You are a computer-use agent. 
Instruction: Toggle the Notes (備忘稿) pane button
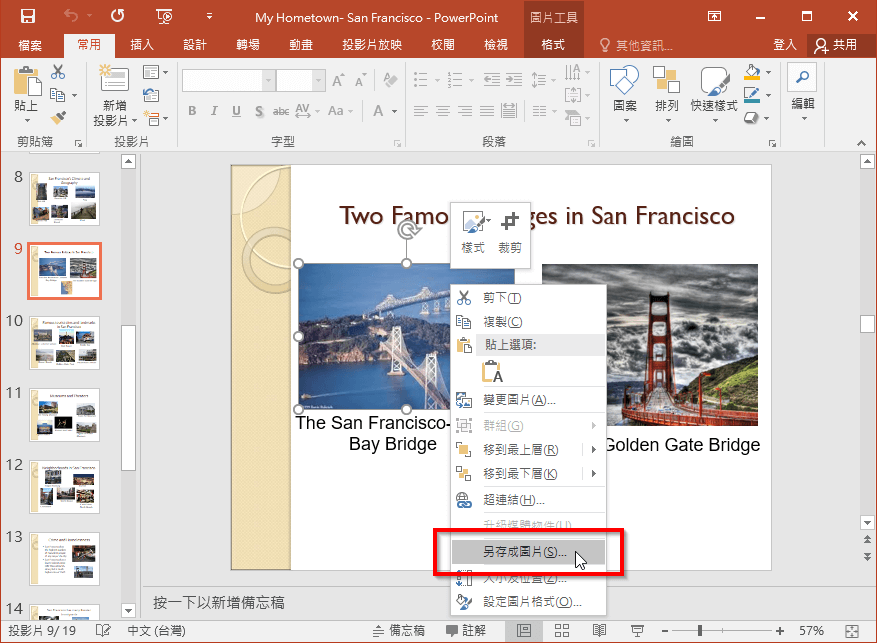[x=397, y=630]
